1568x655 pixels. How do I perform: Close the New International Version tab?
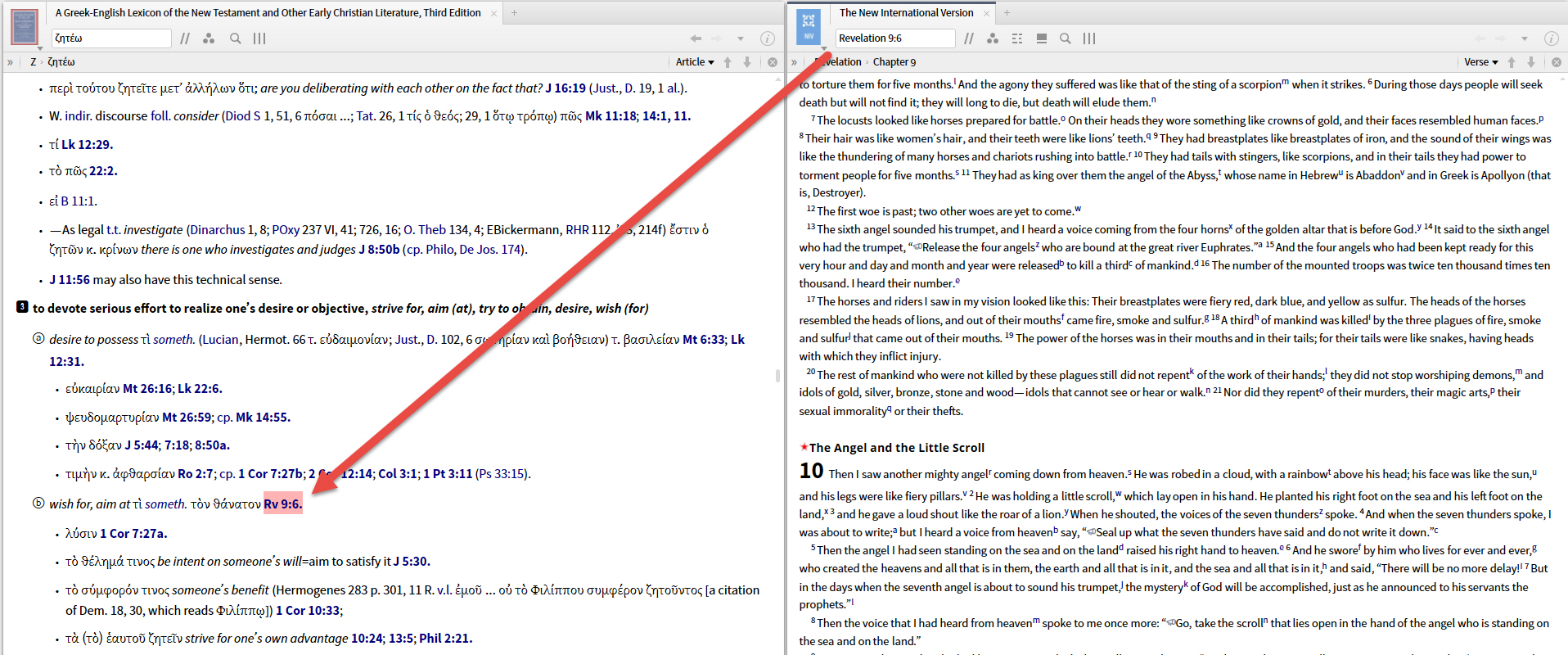click(x=986, y=13)
